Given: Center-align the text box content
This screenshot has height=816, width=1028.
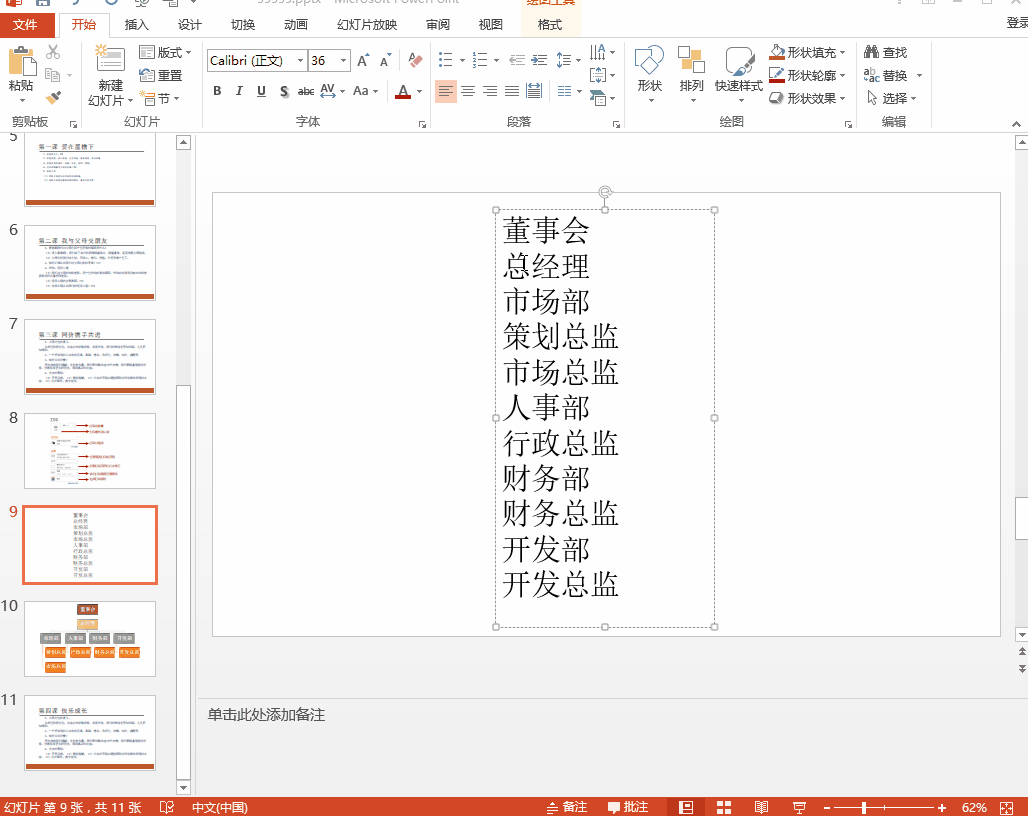Looking at the screenshot, I should [468, 91].
